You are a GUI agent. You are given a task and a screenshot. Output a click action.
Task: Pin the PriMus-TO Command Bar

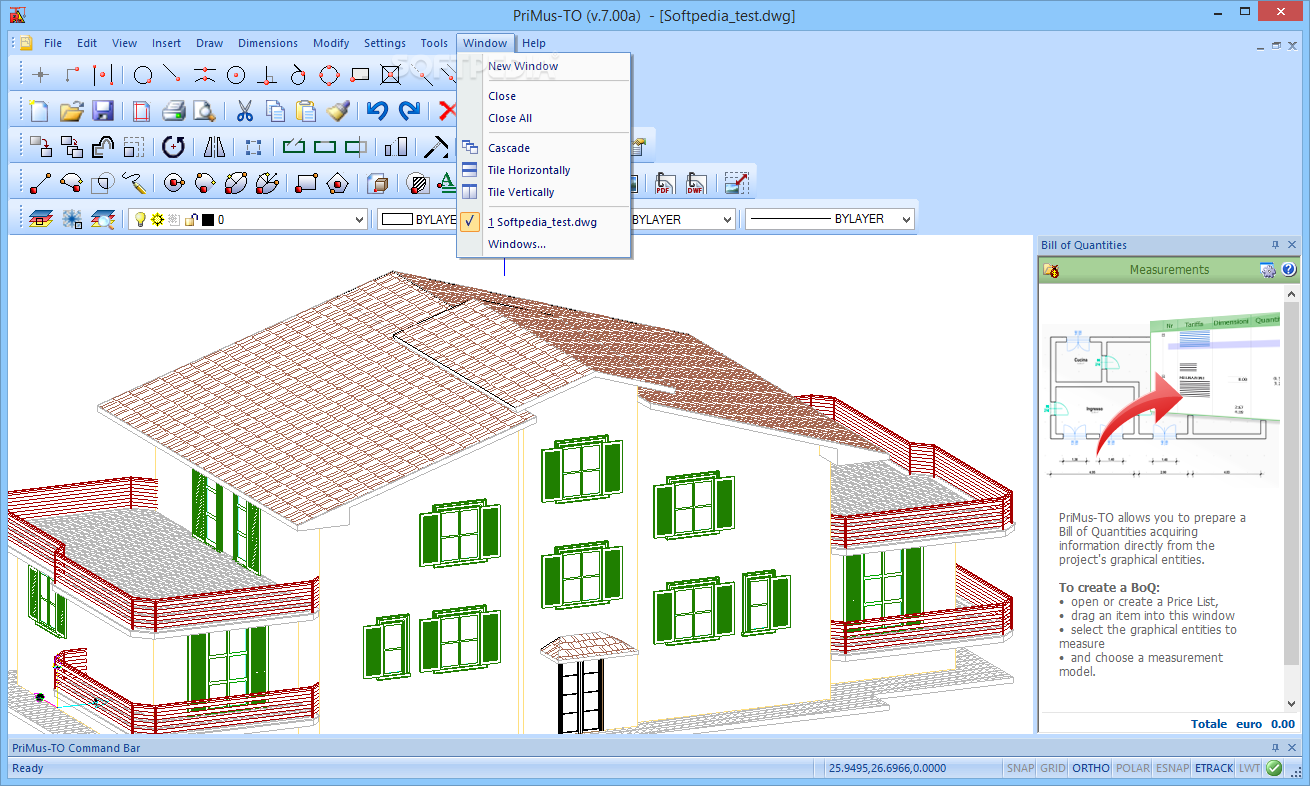(x=1275, y=747)
